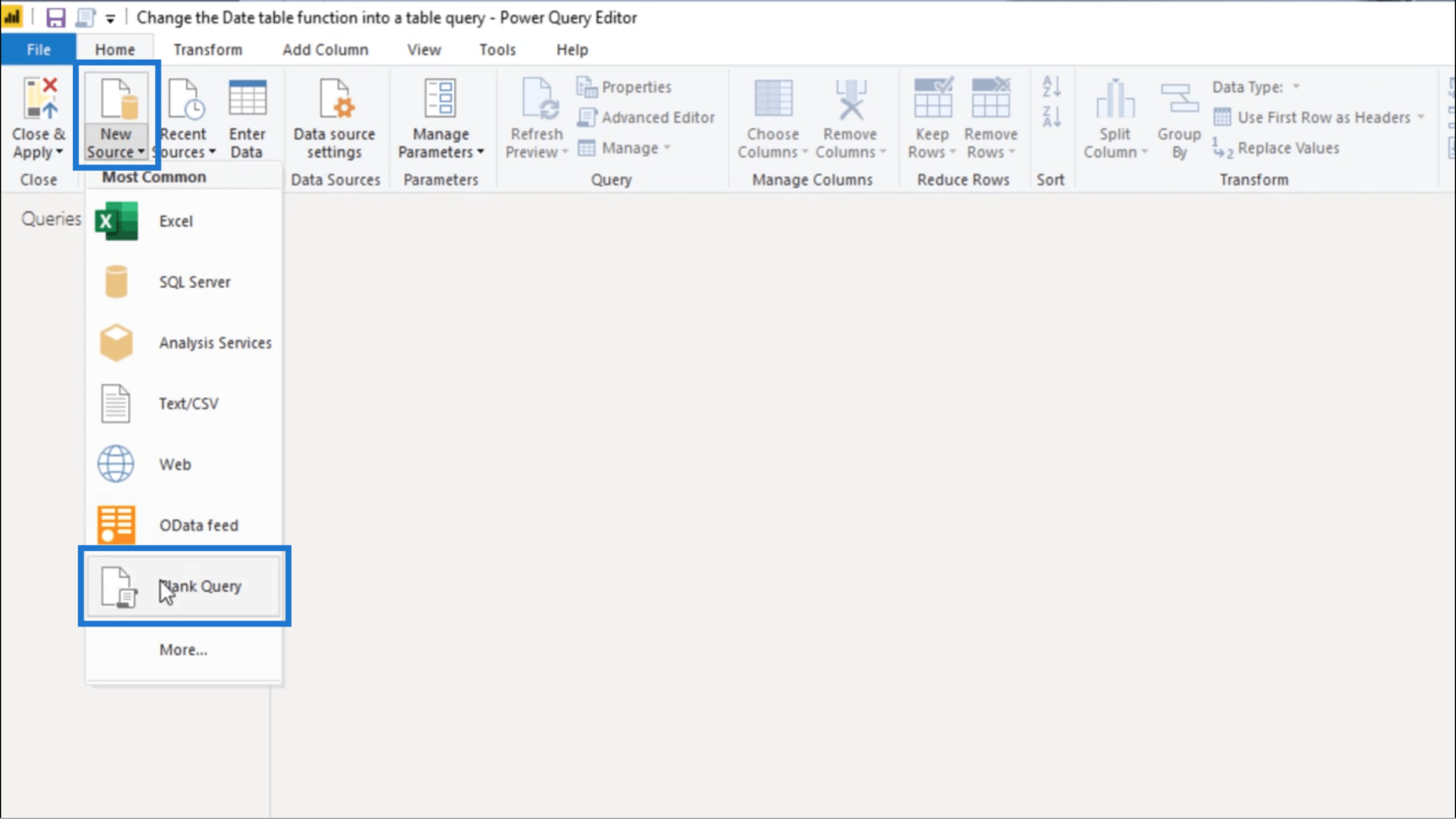Click the Refresh Preview icon

coord(538,98)
